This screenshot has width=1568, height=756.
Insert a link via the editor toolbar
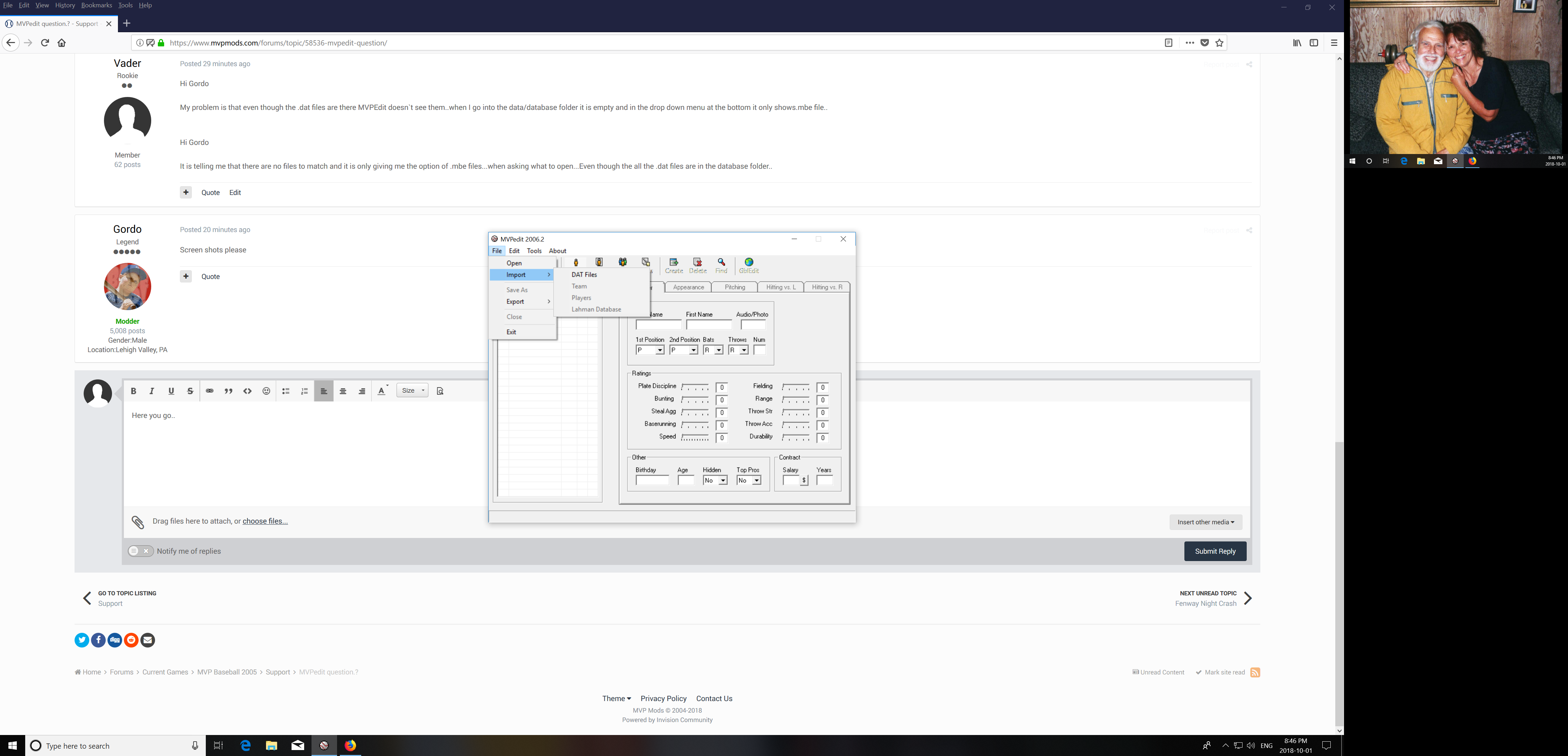pyautogui.click(x=209, y=391)
